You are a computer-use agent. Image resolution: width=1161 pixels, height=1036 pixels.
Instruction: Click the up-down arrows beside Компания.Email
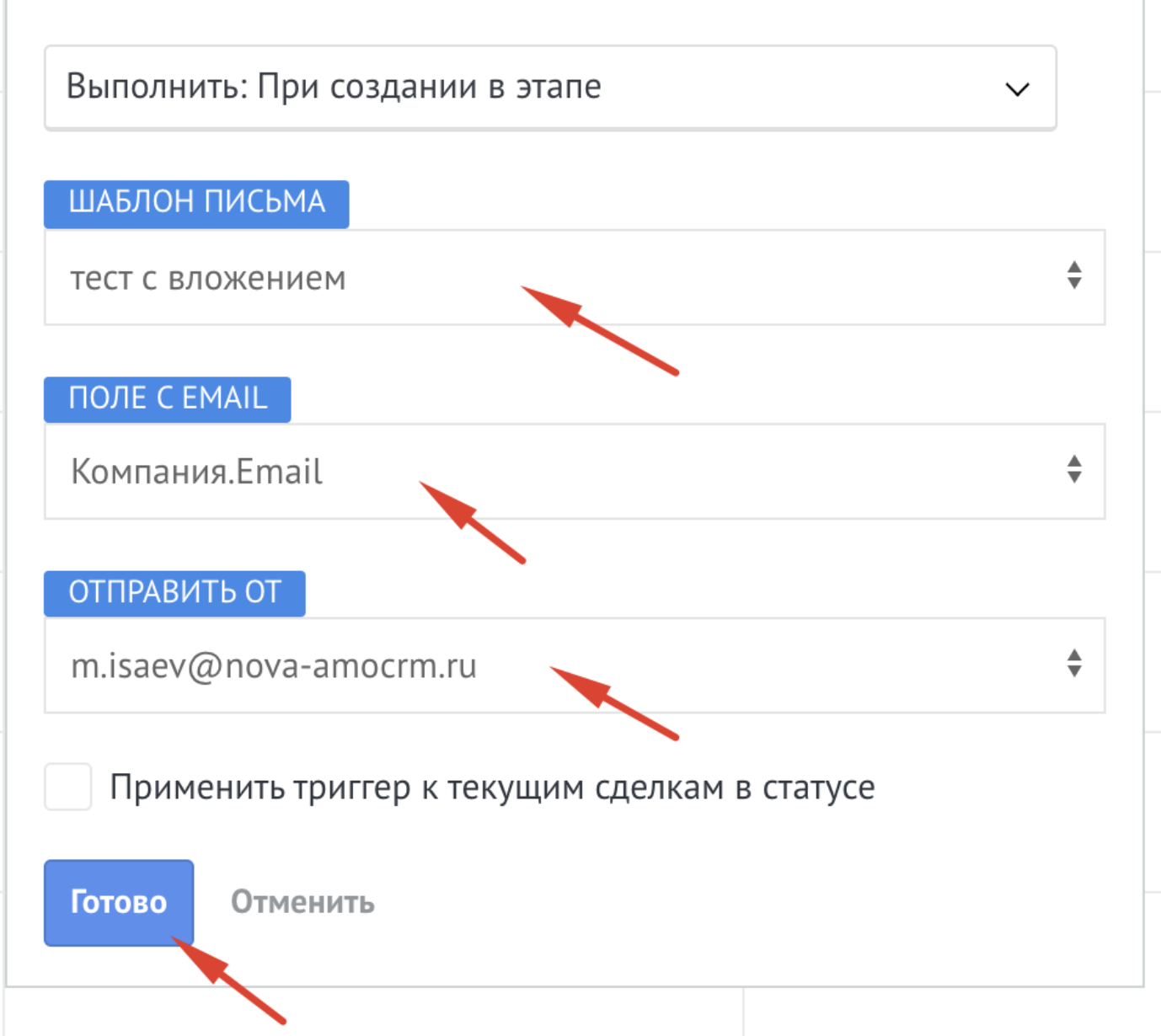click(x=1073, y=469)
